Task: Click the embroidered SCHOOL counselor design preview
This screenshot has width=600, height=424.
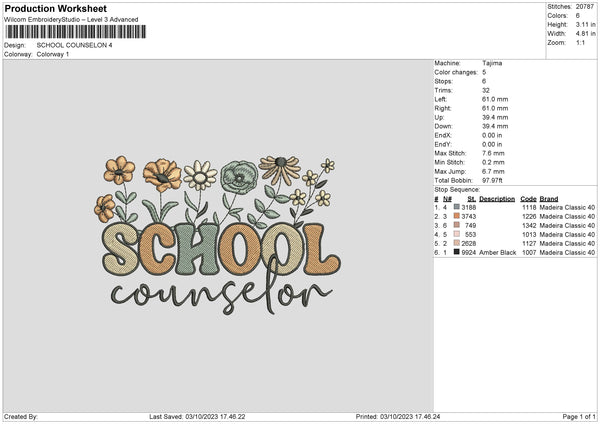Action: 217,235
